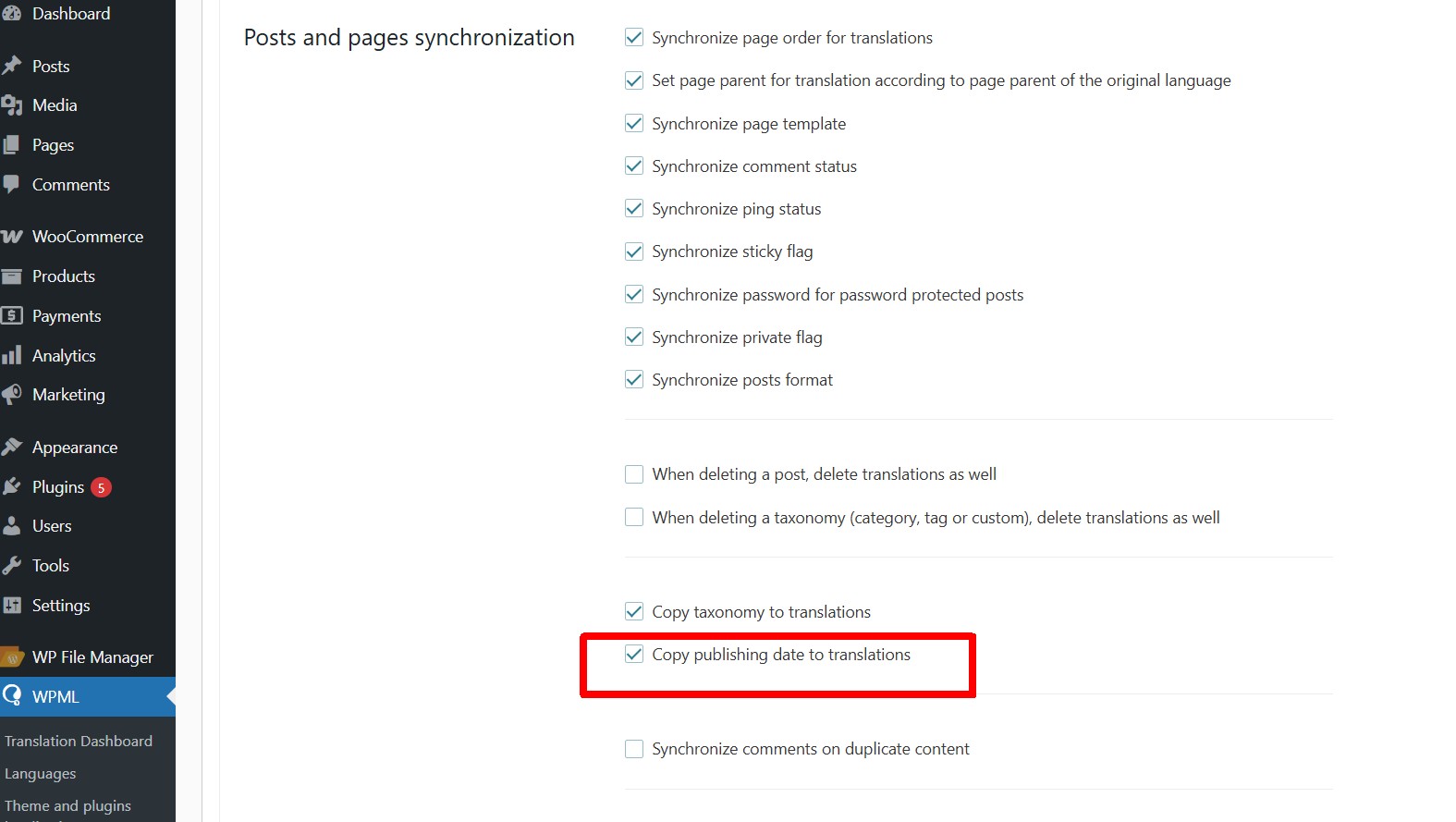Viewport: 1456px width, 822px height.
Task: Uncheck Copy publishing date to translations
Action: point(634,655)
